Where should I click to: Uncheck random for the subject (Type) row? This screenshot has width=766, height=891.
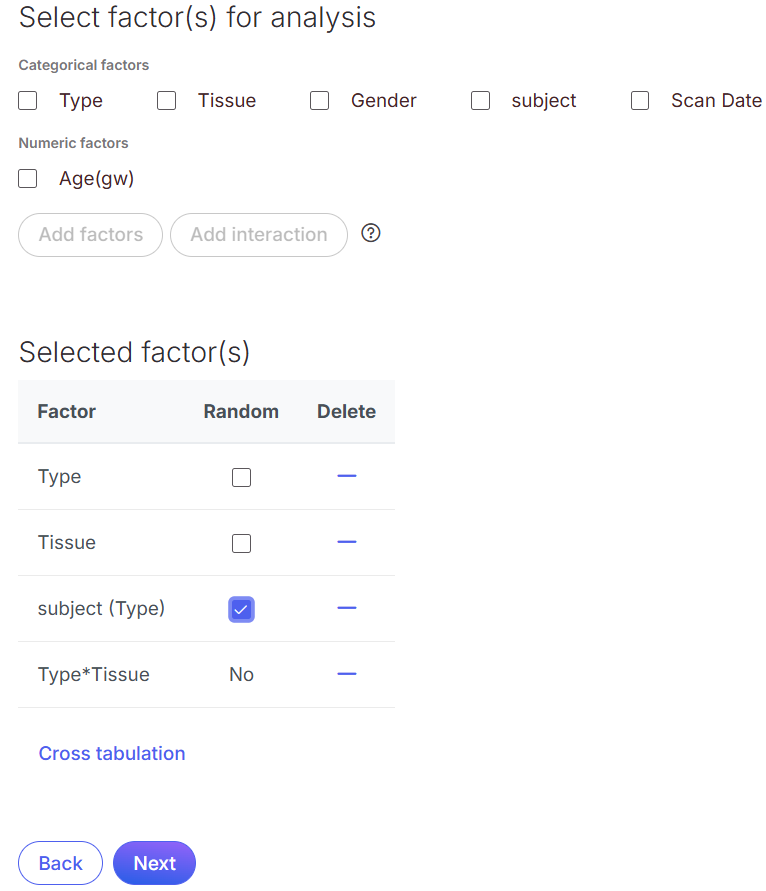point(242,610)
